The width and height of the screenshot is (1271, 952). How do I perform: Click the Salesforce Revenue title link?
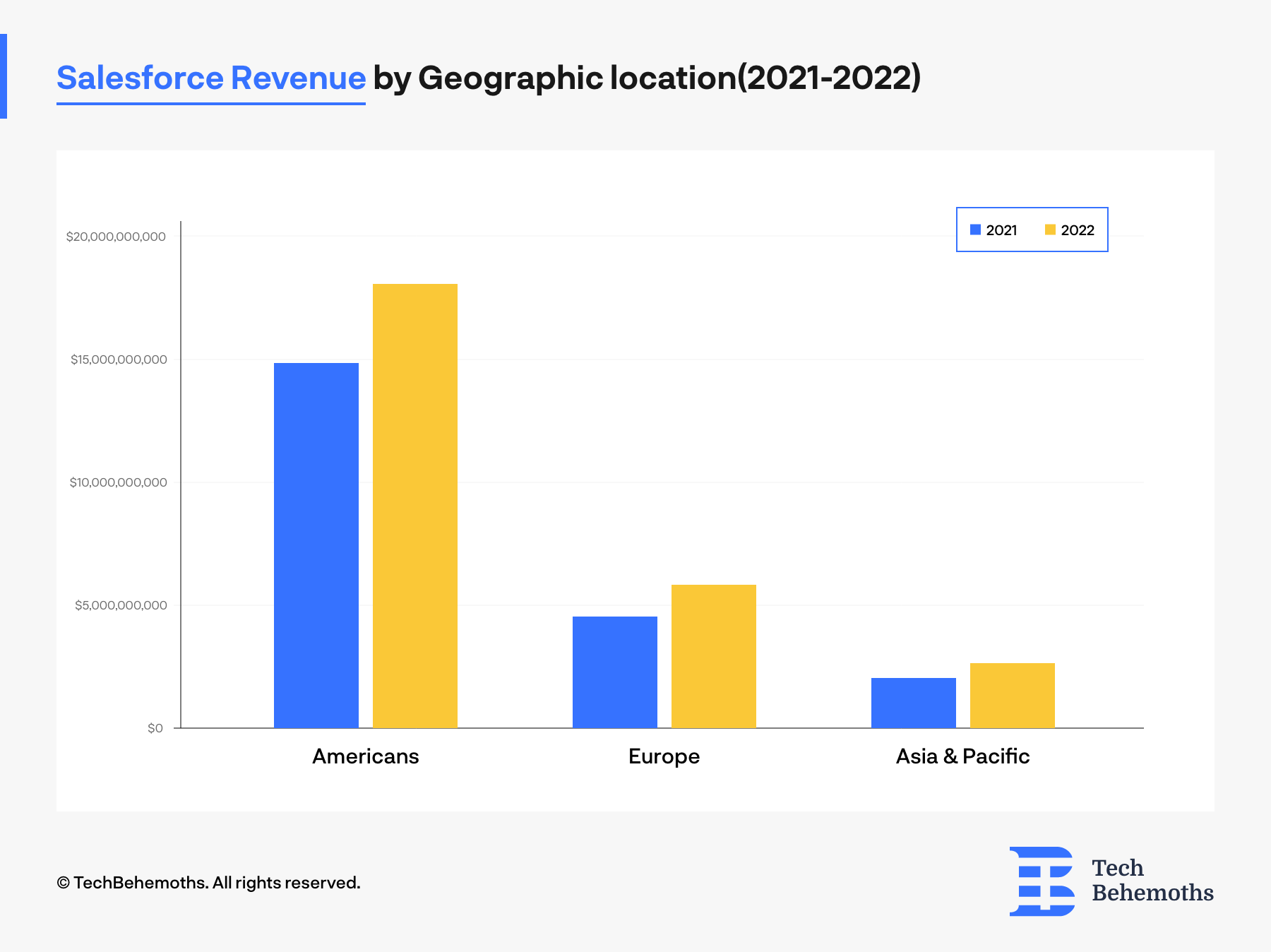pyautogui.click(x=211, y=78)
